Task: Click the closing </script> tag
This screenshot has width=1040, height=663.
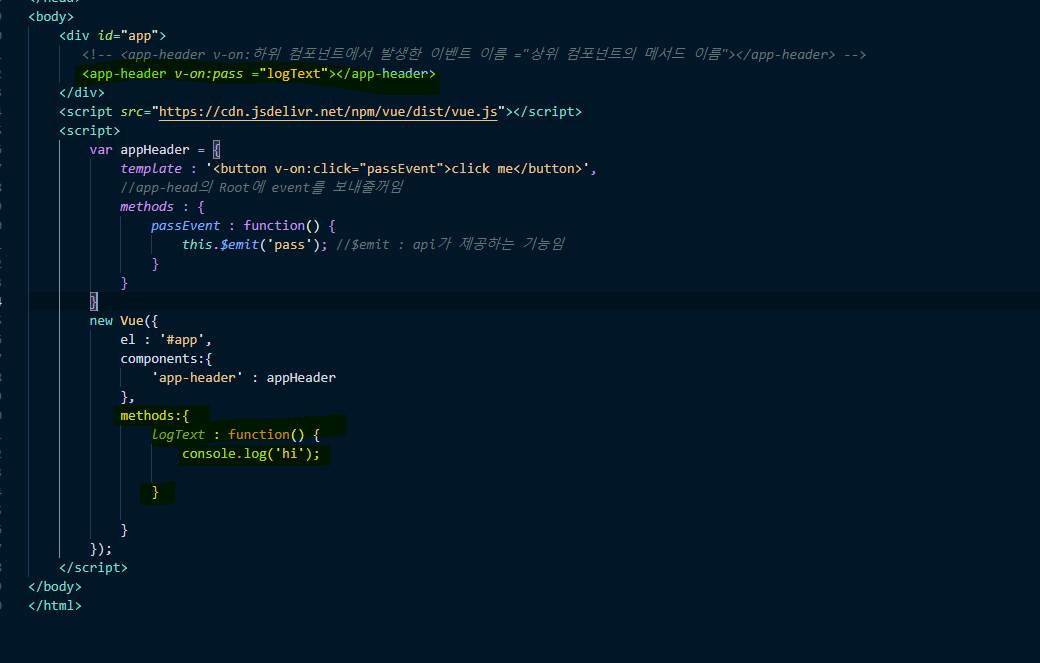Action: point(93,568)
